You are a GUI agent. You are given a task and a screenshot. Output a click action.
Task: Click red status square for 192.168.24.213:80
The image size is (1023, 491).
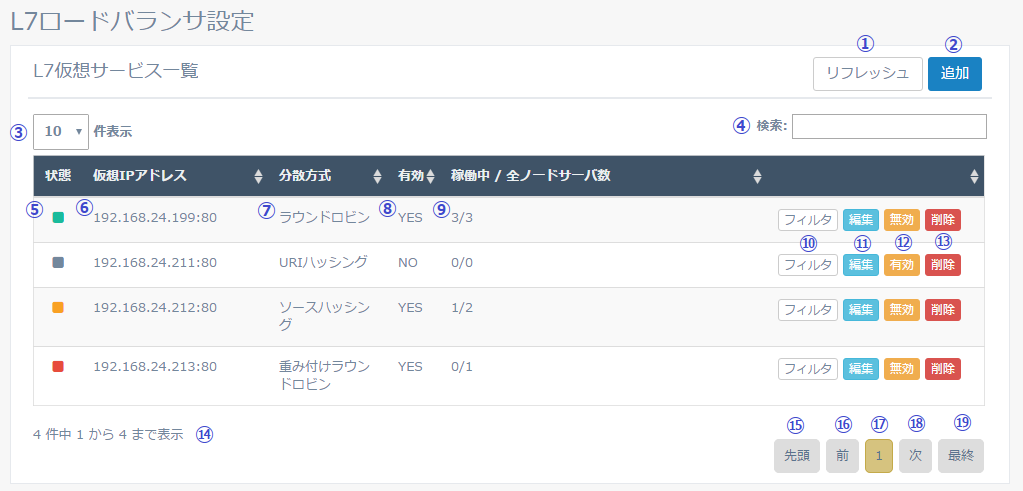tap(58, 366)
